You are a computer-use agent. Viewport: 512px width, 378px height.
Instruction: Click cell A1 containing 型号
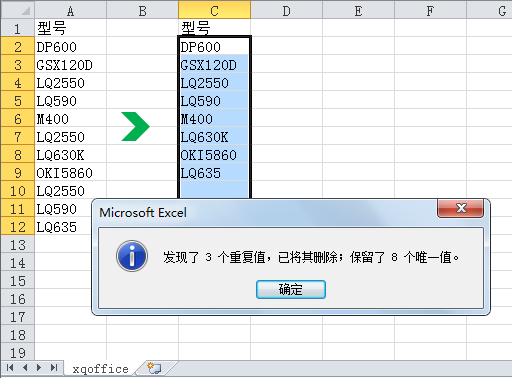(70, 28)
